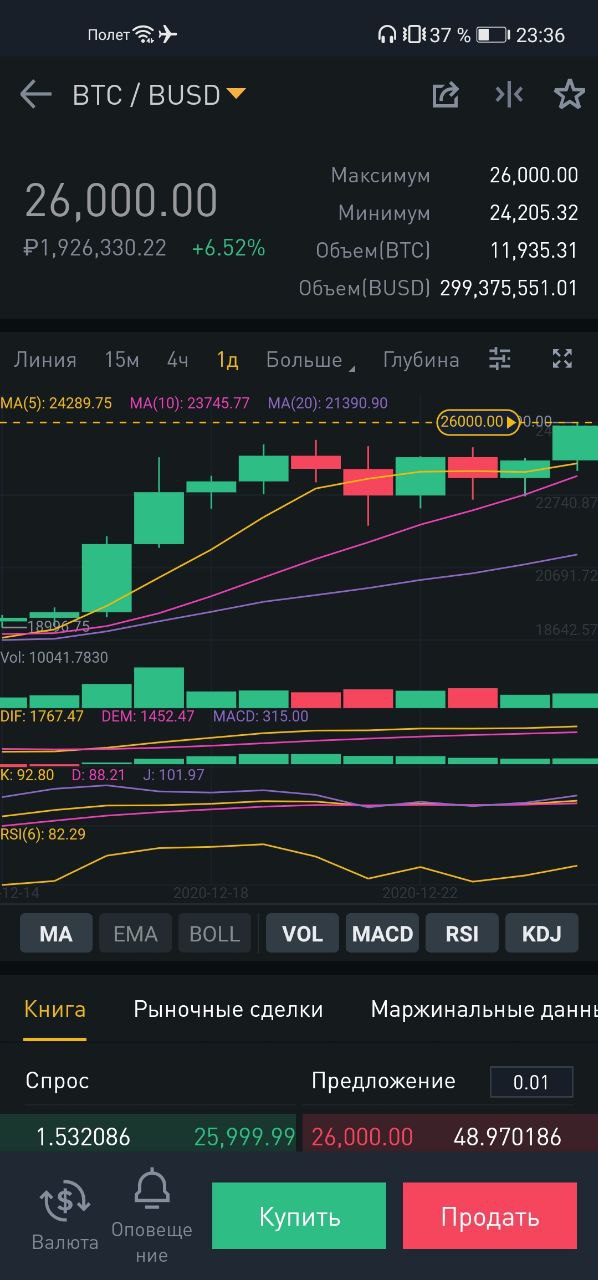The height and width of the screenshot is (1280, 598).
Task: Select the 15м timeframe
Action: [x=122, y=360]
